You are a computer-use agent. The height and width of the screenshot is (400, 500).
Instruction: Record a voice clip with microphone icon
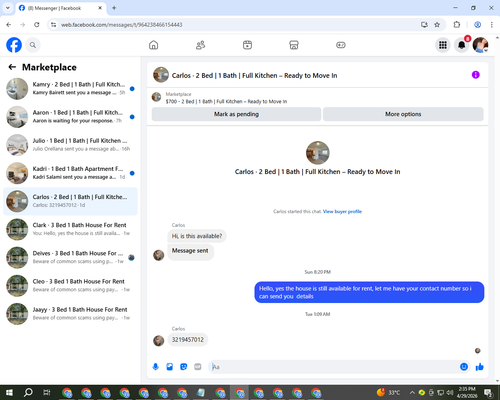tap(155, 367)
